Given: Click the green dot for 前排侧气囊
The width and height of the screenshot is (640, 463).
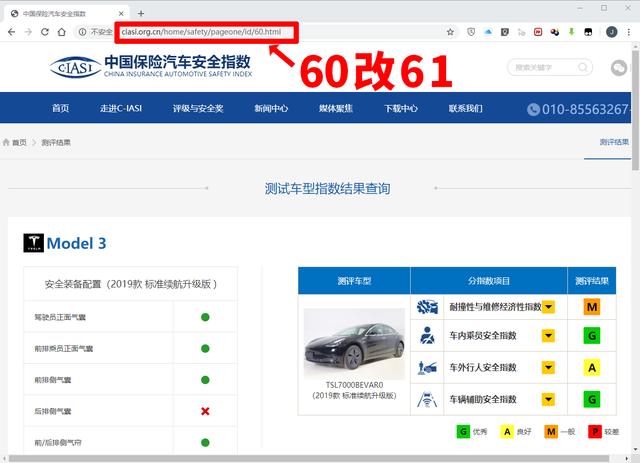Looking at the screenshot, I should [205, 380].
